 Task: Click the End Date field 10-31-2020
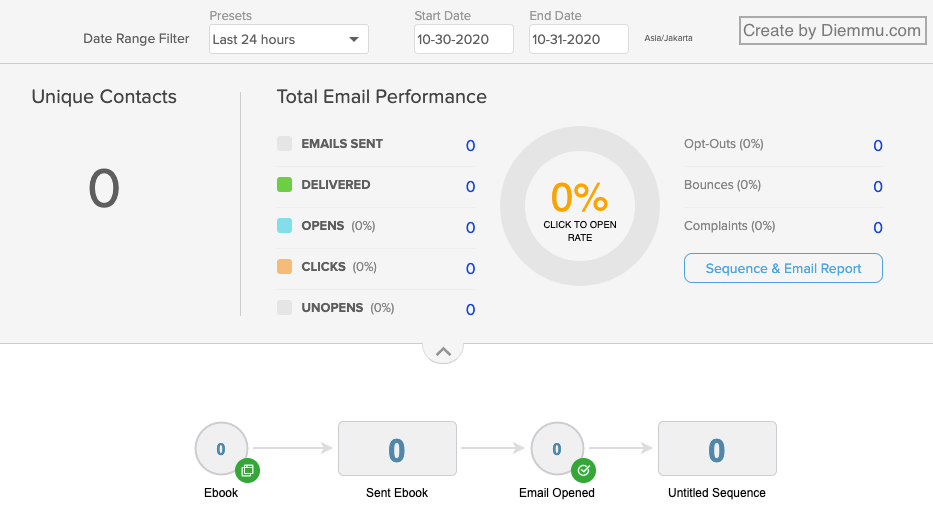578,39
